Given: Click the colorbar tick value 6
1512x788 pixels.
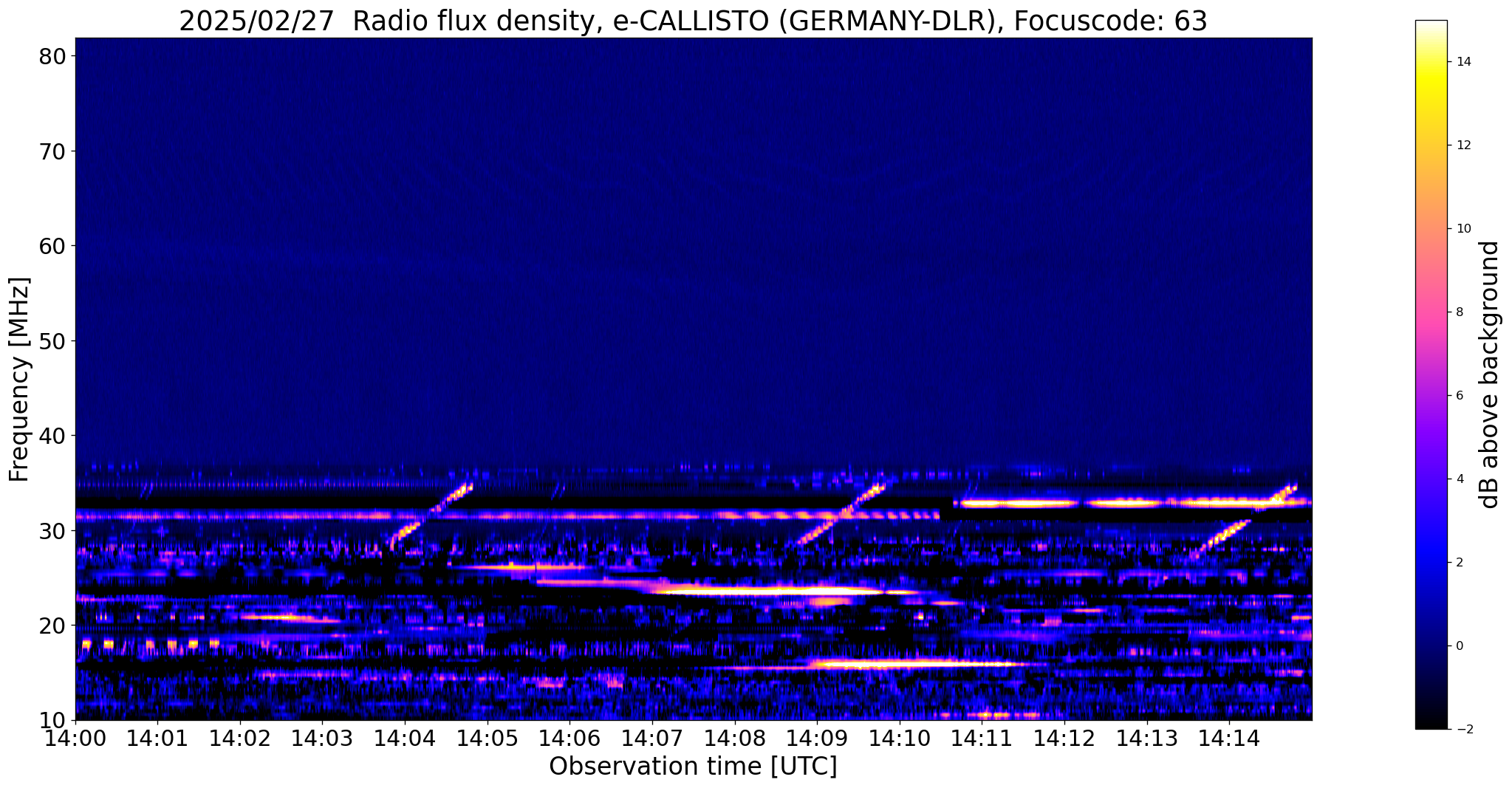Looking at the screenshot, I should 1459,396.
